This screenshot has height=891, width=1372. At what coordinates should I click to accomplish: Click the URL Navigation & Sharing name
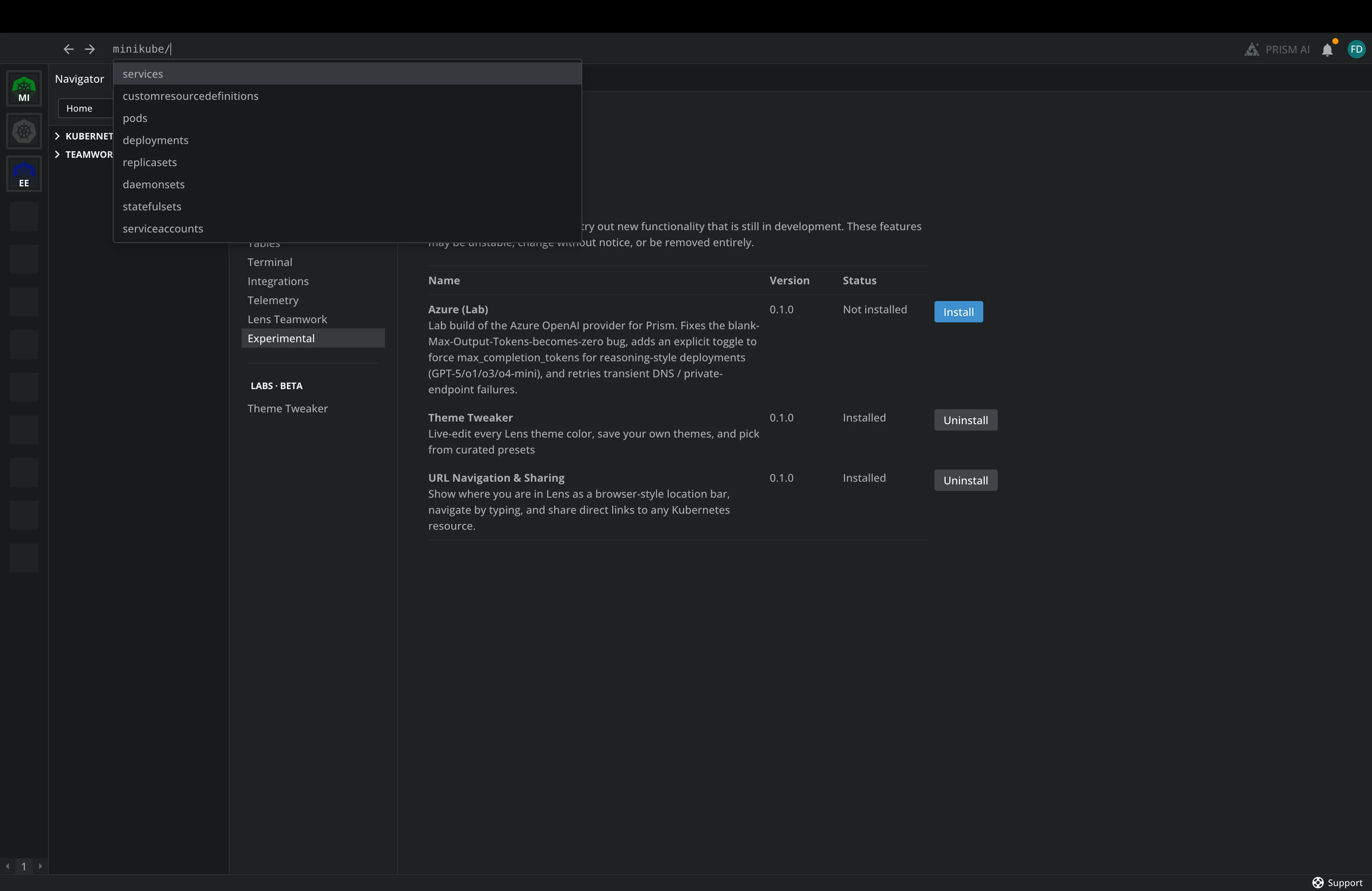click(x=496, y=478)
